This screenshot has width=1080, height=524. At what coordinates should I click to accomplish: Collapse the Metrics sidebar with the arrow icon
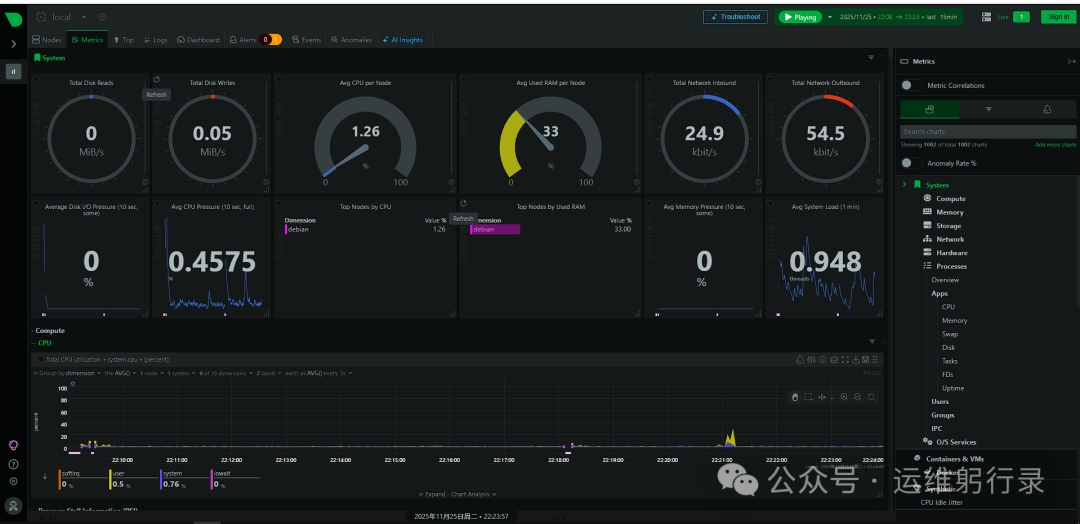coord(1072,62)
